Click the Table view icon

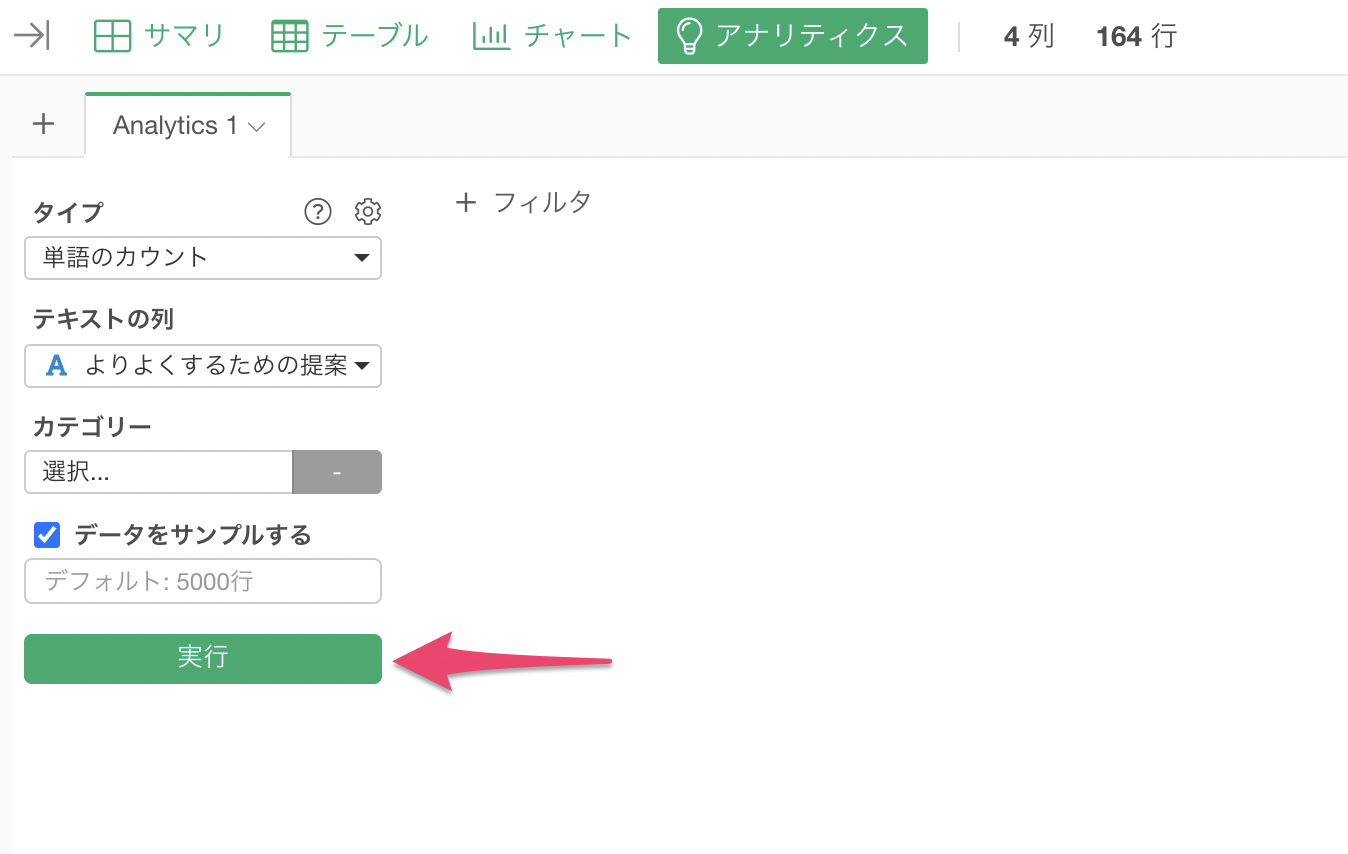[x=290, y=36]
